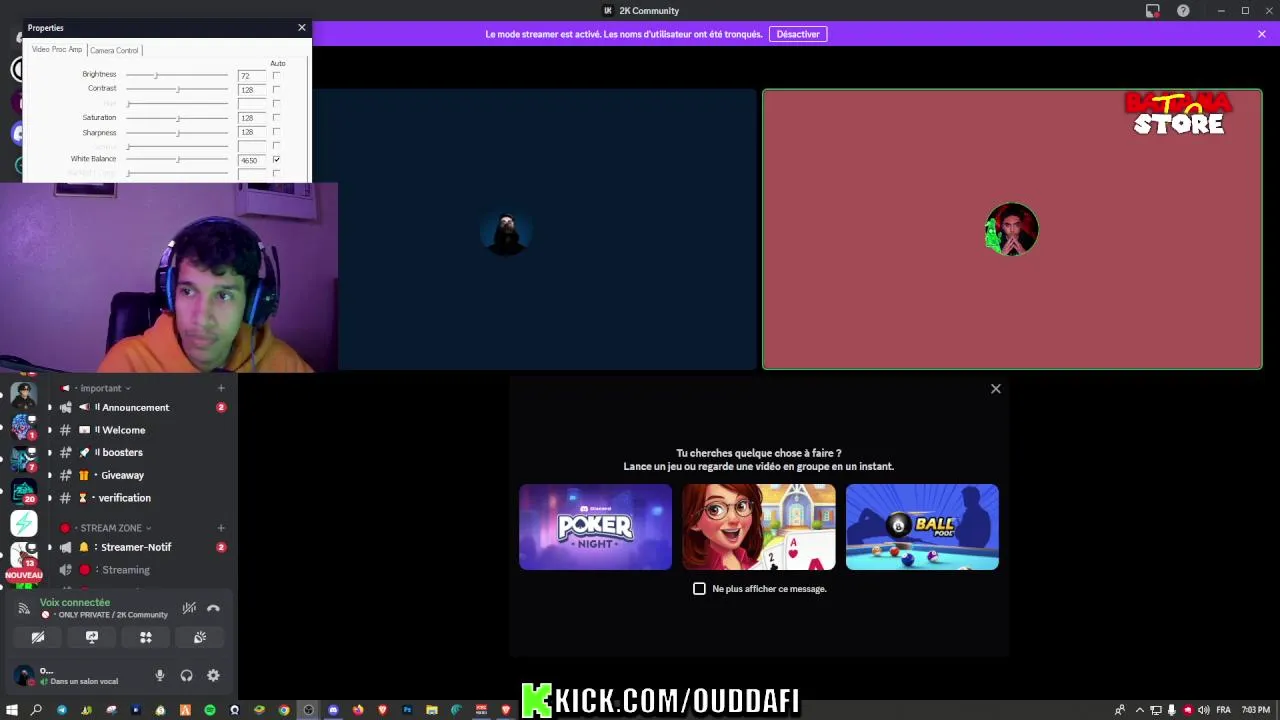The width and height of the screenshot is (1280, 720).
Task: Open Discord help question mark icon
Action: 1183,11
